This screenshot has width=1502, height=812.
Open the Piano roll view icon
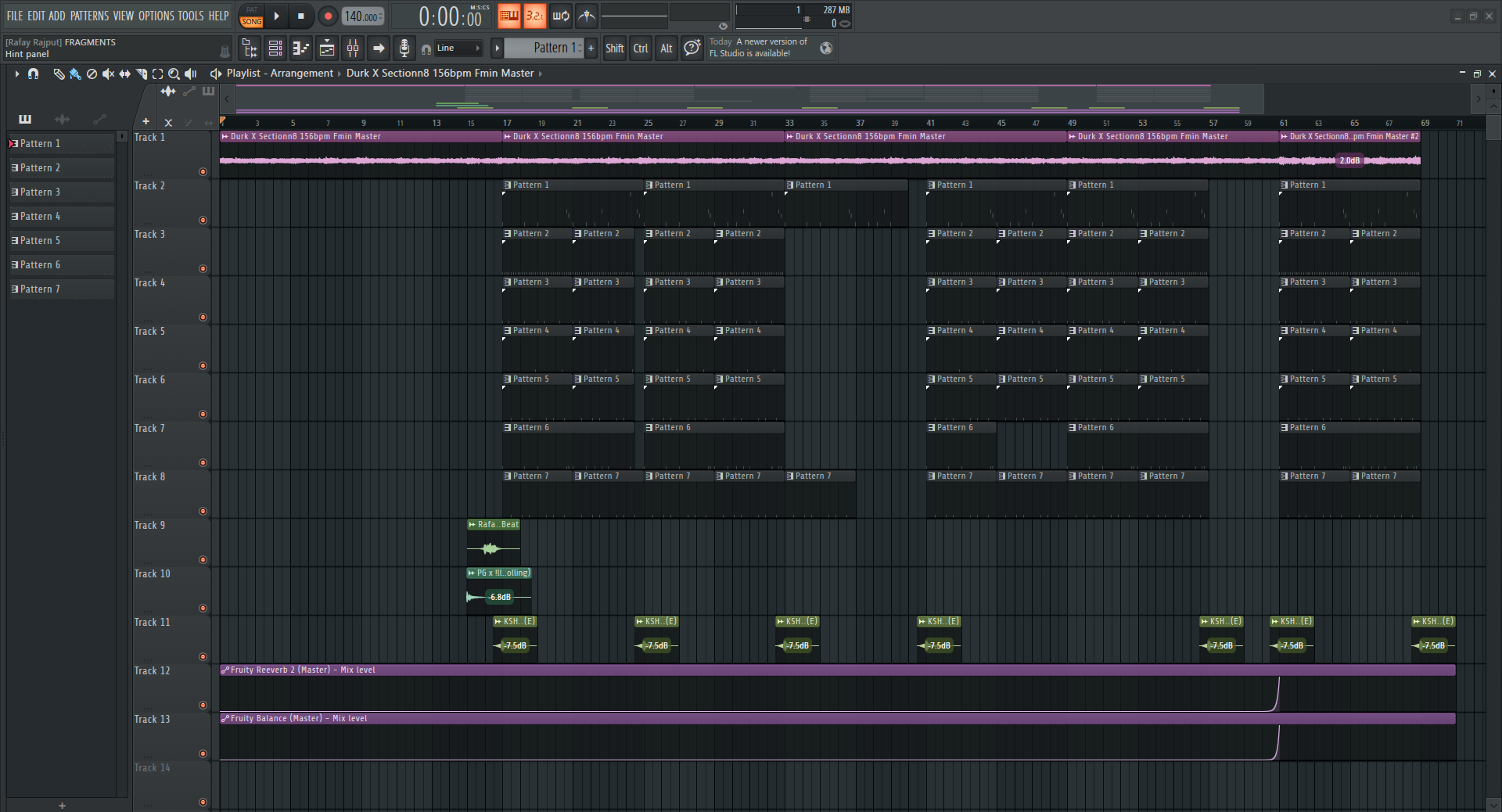click(x=301, y=49)
